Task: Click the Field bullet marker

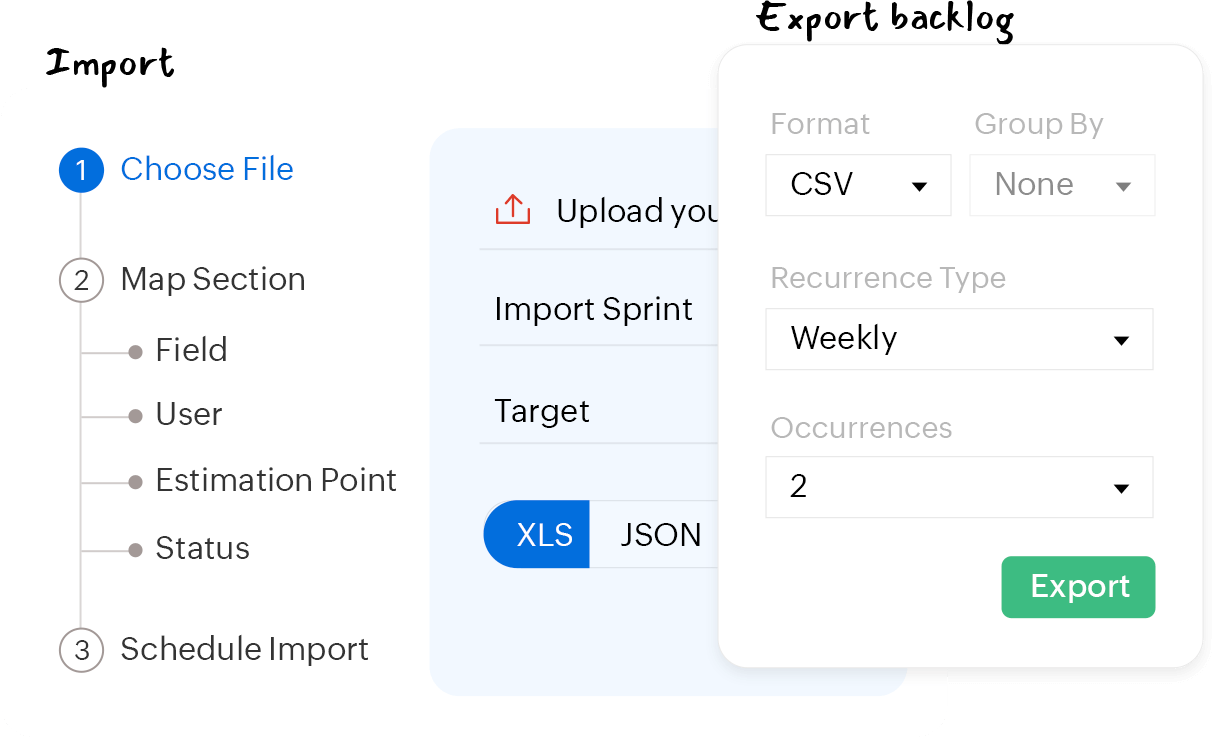Action: 135,352
